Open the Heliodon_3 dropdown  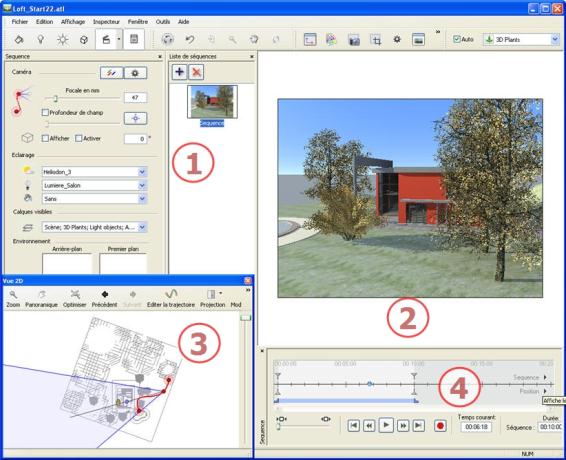pyautogui.click(x=142, y=172)
